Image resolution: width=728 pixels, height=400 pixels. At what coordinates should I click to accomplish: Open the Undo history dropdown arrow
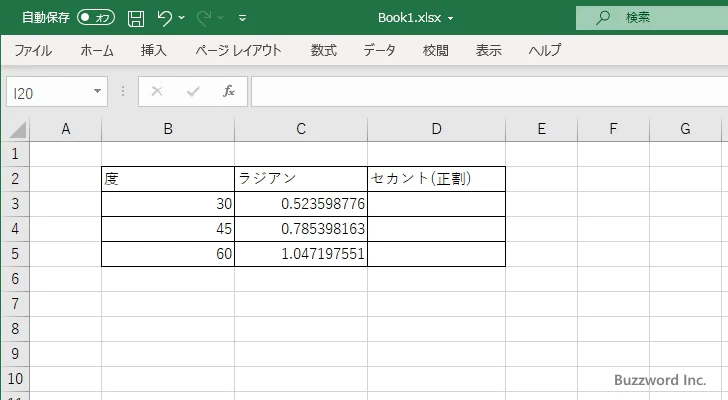(182, 18)
